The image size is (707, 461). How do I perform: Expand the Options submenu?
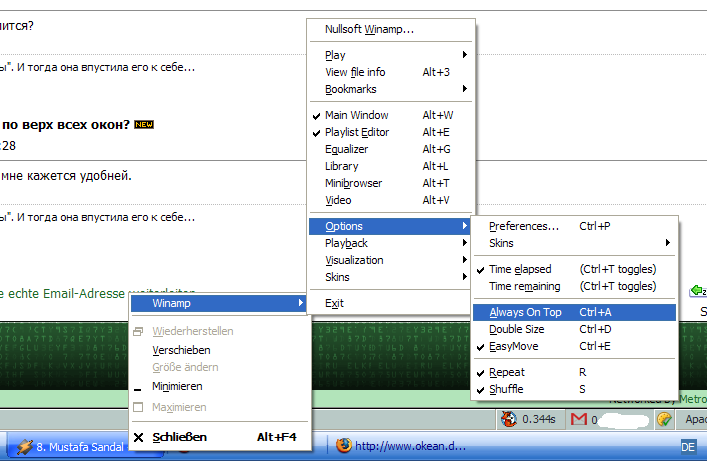390,226
